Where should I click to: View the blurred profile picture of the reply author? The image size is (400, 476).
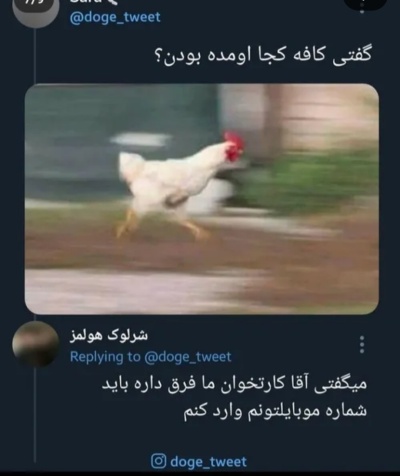click(36, 344)
